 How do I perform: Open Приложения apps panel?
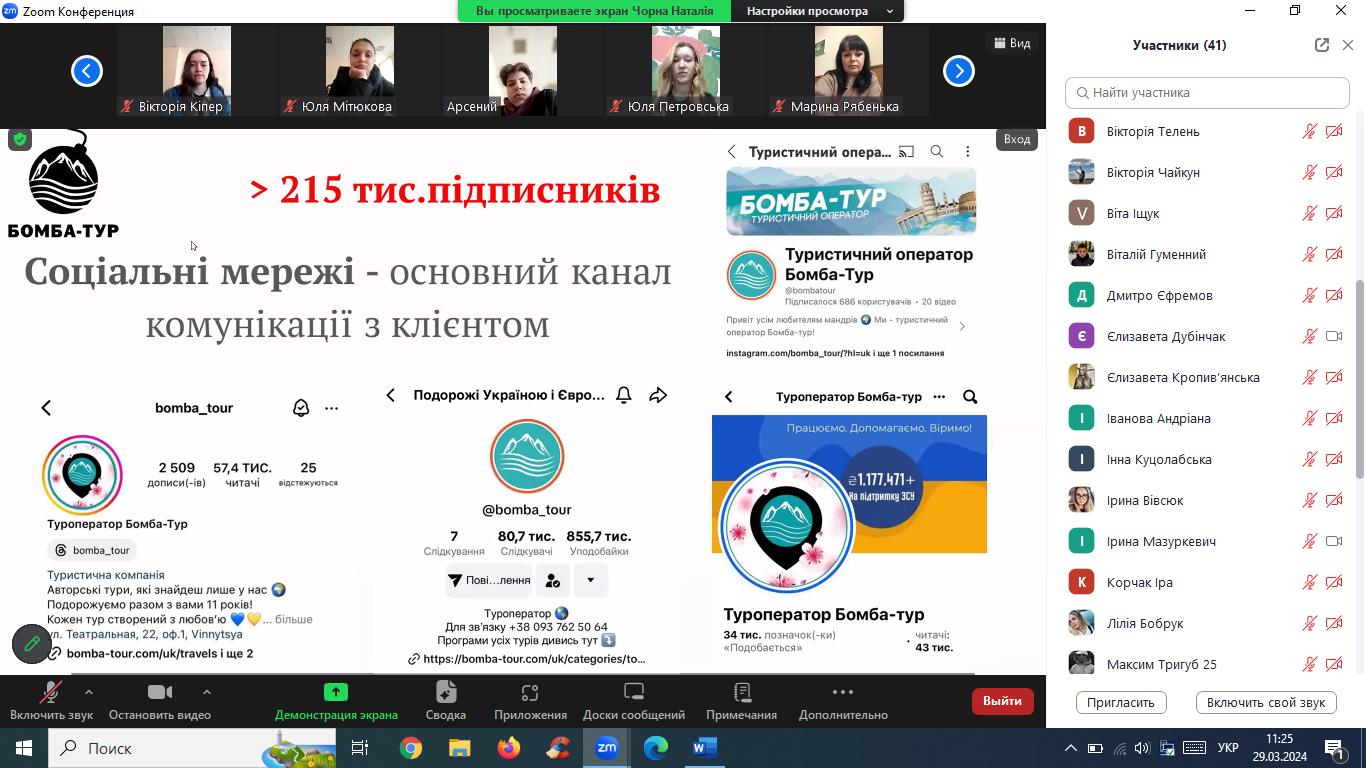[530, 700]
